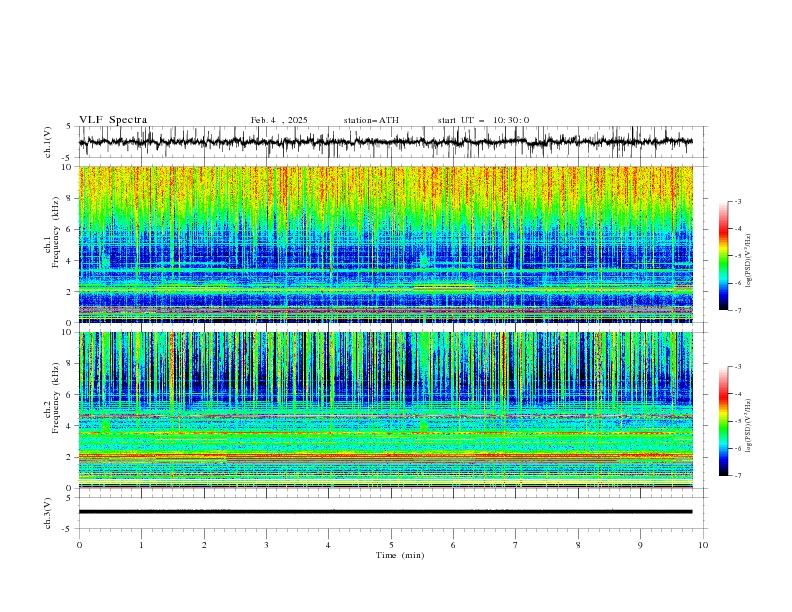Click time-axis tick label "2"
Image resolution: width=792 pixels, height=612 pixels.
pos(204,545)
